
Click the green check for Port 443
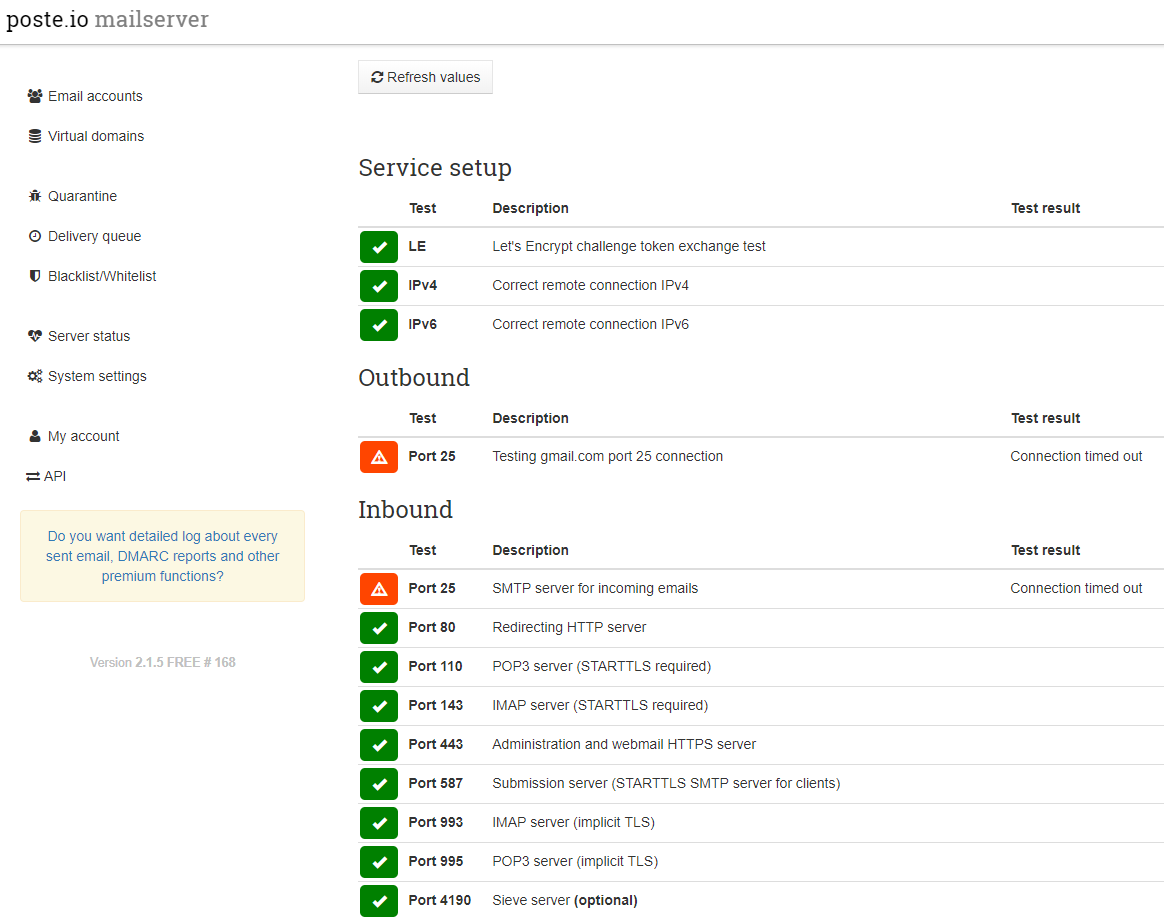[x=379, y=745]
